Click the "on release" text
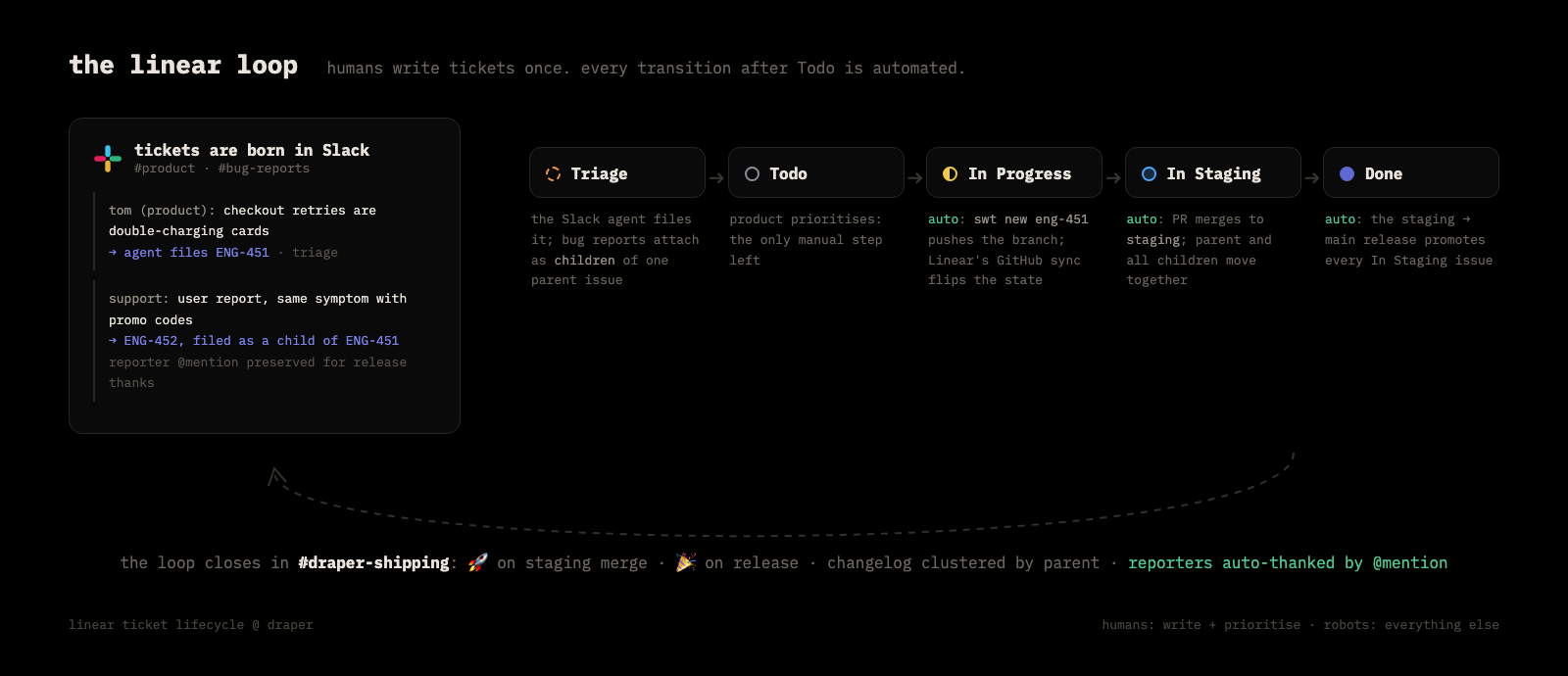1568x676 pixels. tap(752, 562)
